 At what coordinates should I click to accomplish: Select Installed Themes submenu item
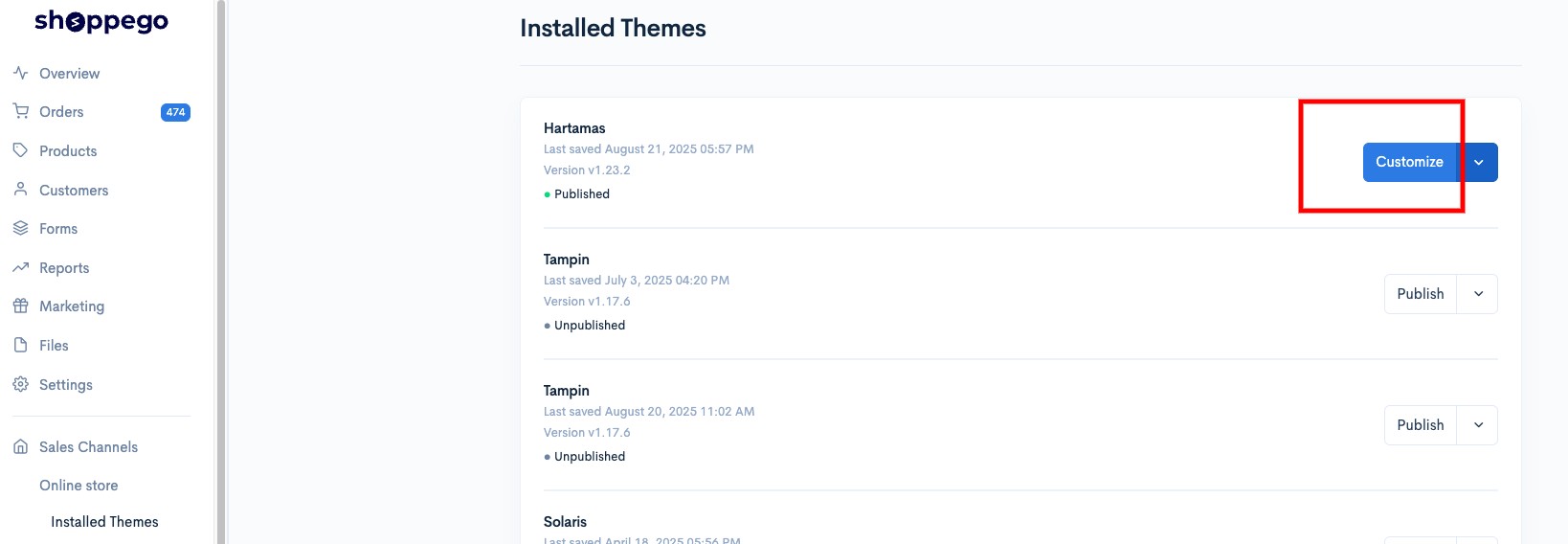point(104,522)
